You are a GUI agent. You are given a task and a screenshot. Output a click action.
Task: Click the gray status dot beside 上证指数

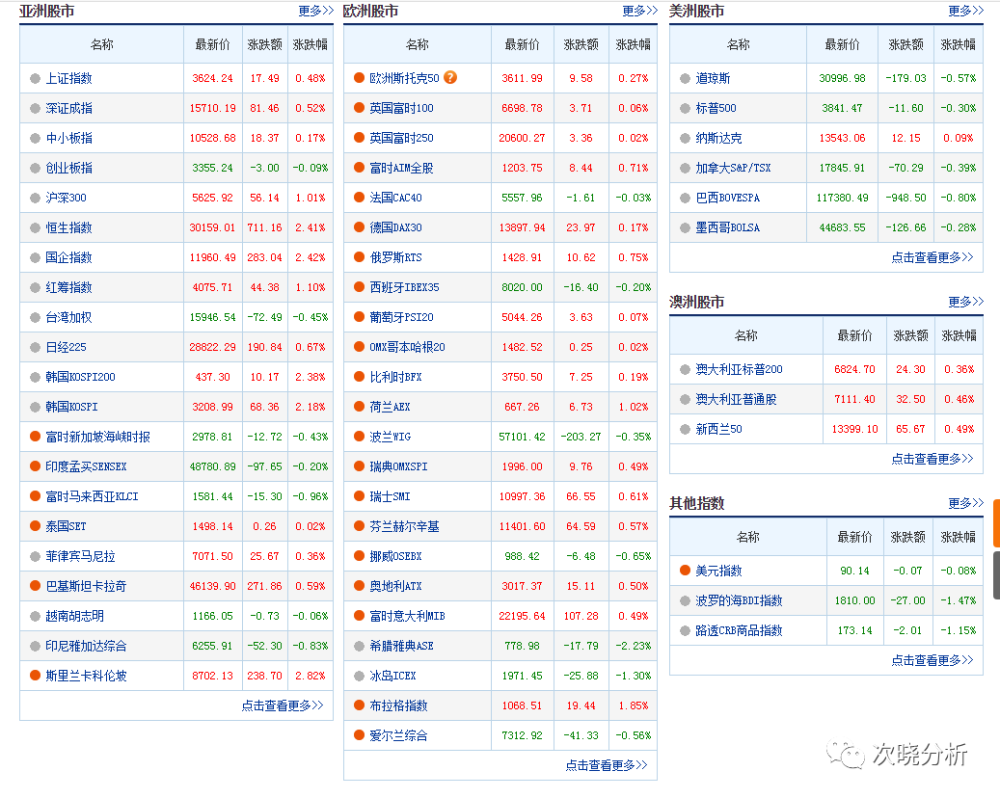point(35,78)
